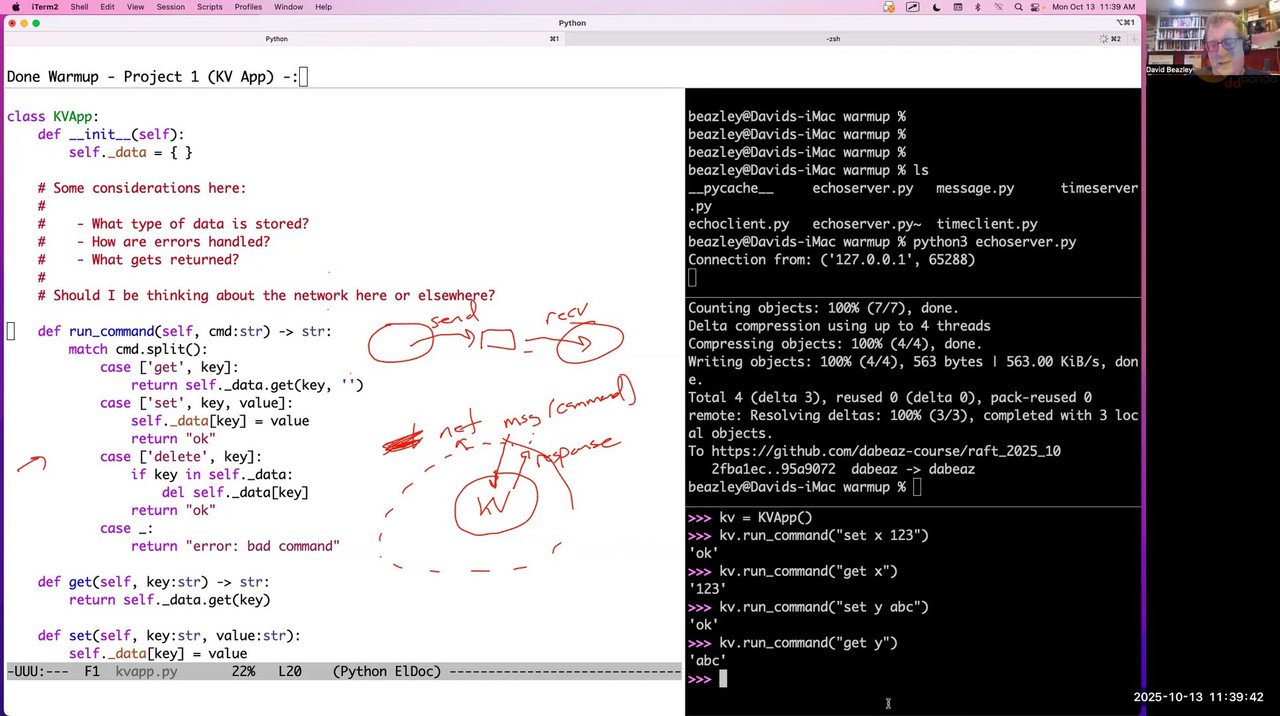1280x716 pixels.
Task: Add a new iTerm2 tab
Action: click(1135, 39)
